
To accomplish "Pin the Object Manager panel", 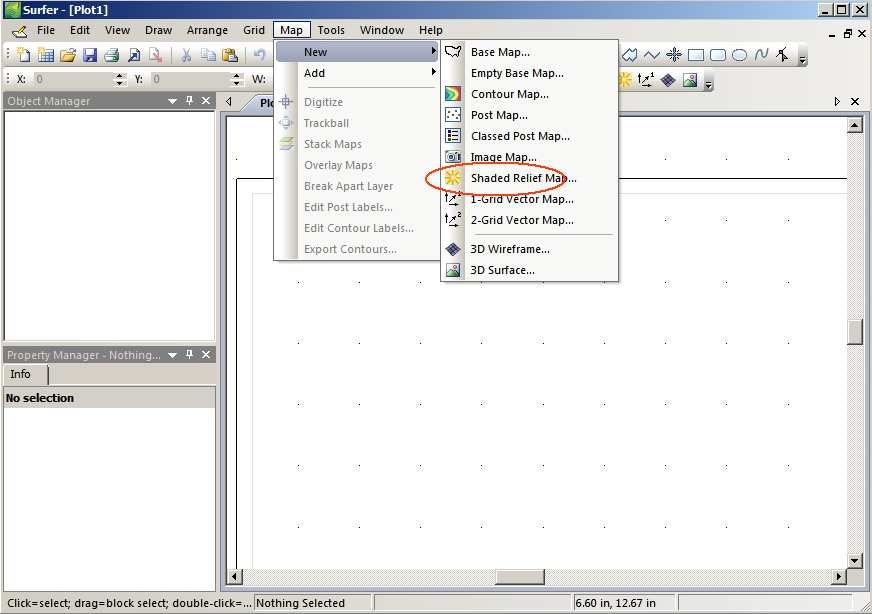I will [x=190, y=100].
